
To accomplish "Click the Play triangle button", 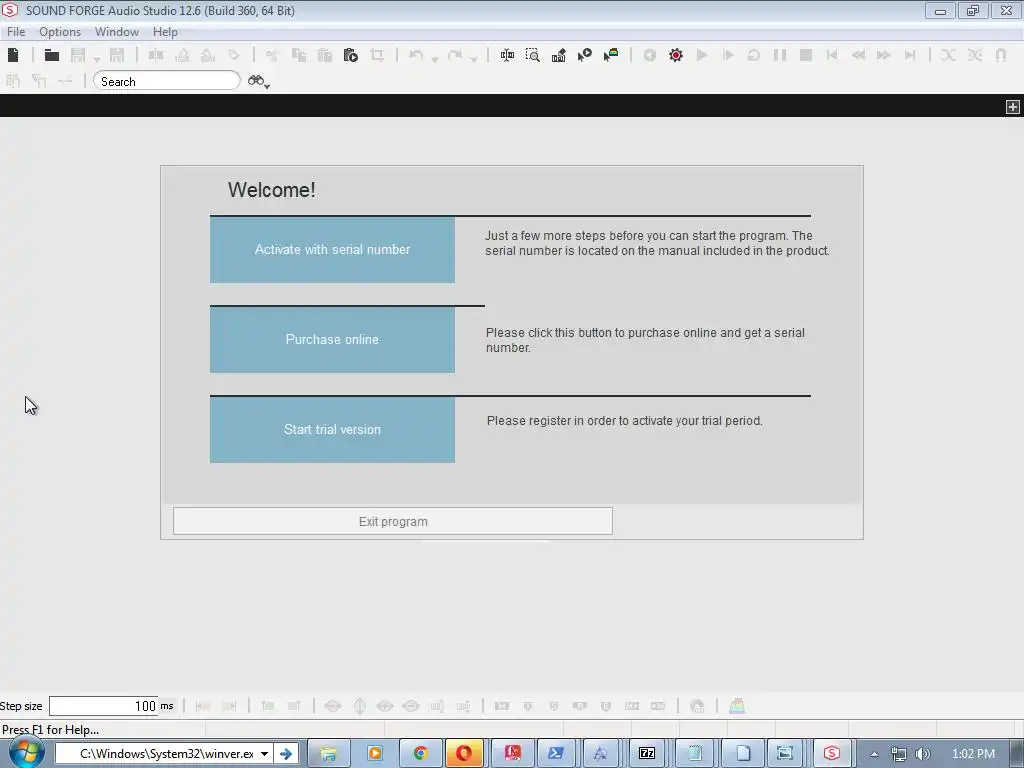I will tap(702, 55).
